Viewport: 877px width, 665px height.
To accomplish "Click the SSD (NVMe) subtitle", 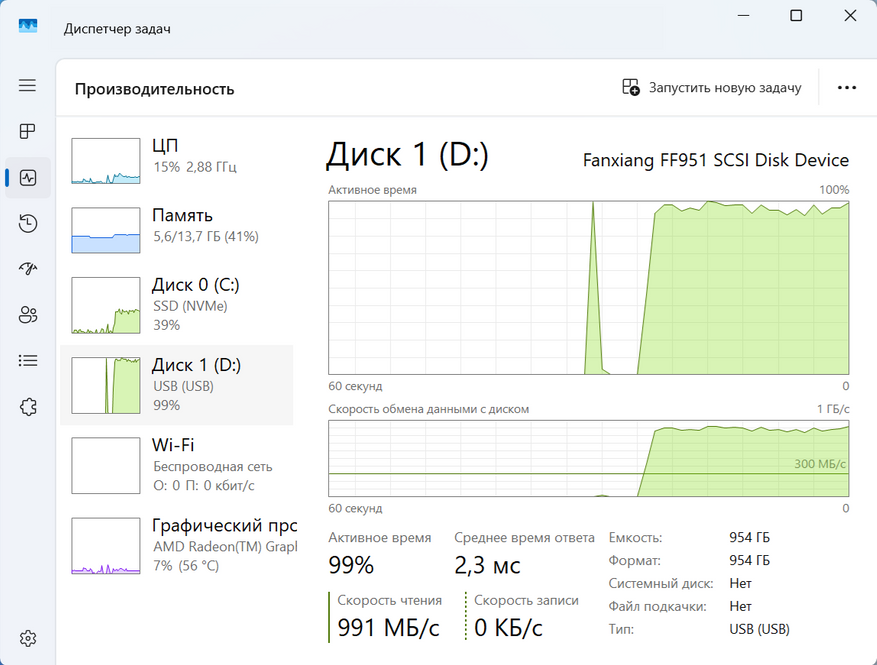I will [x=190, y=306].
